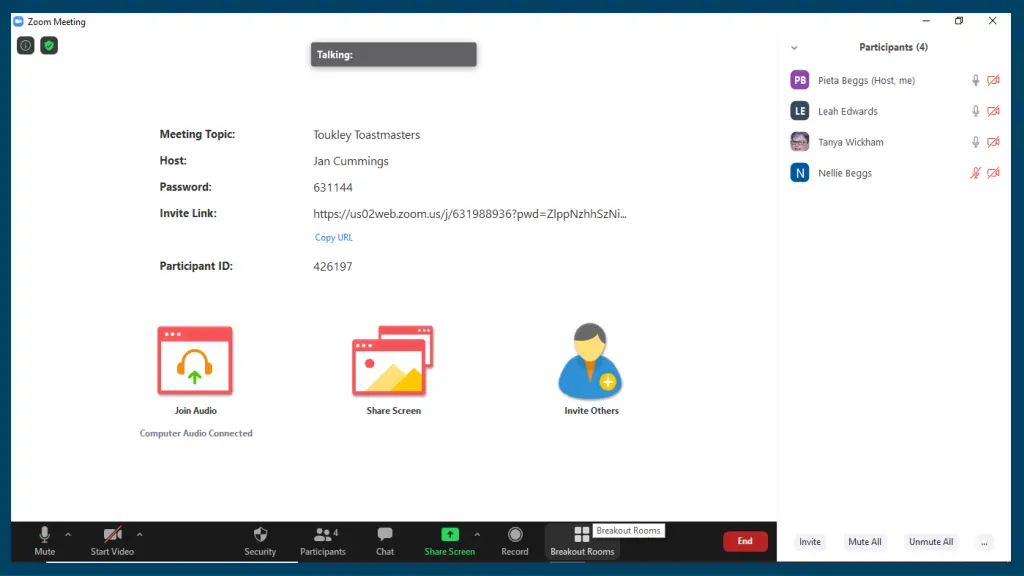Click the Participant ID value 426197
The image size is (1024, 576).
pyautogui.click(x=332, y=266)
